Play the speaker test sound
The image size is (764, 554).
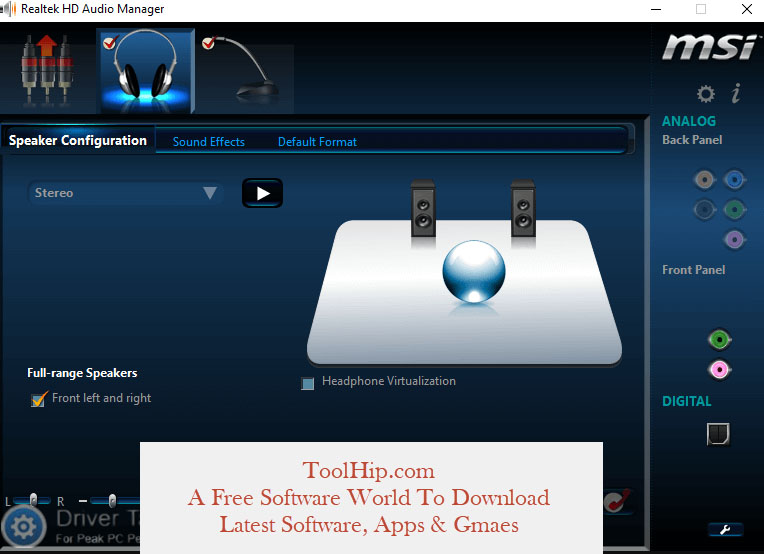coord(262,193)
